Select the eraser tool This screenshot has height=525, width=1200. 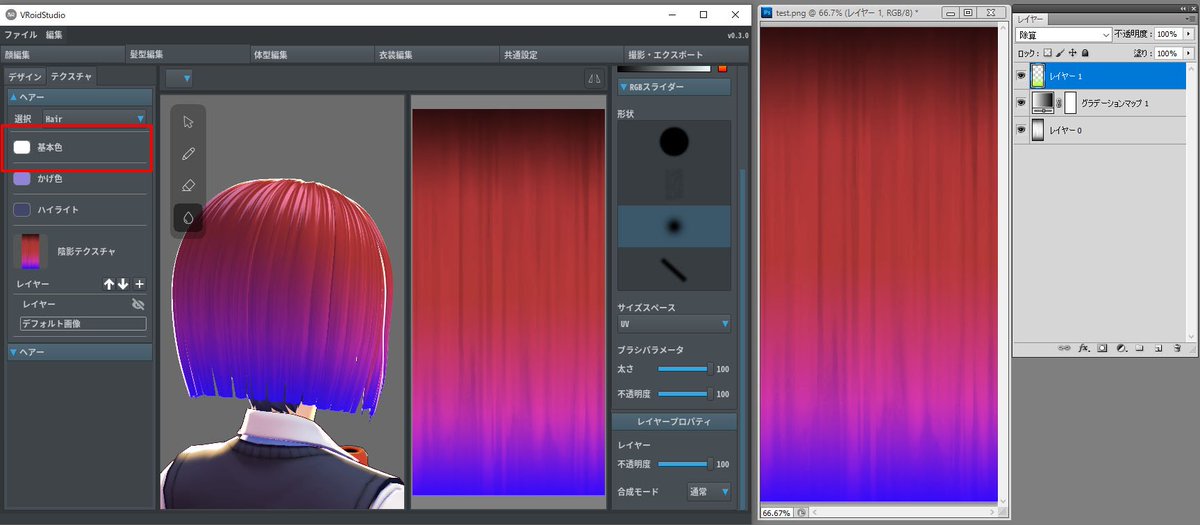tap(188, 186)
